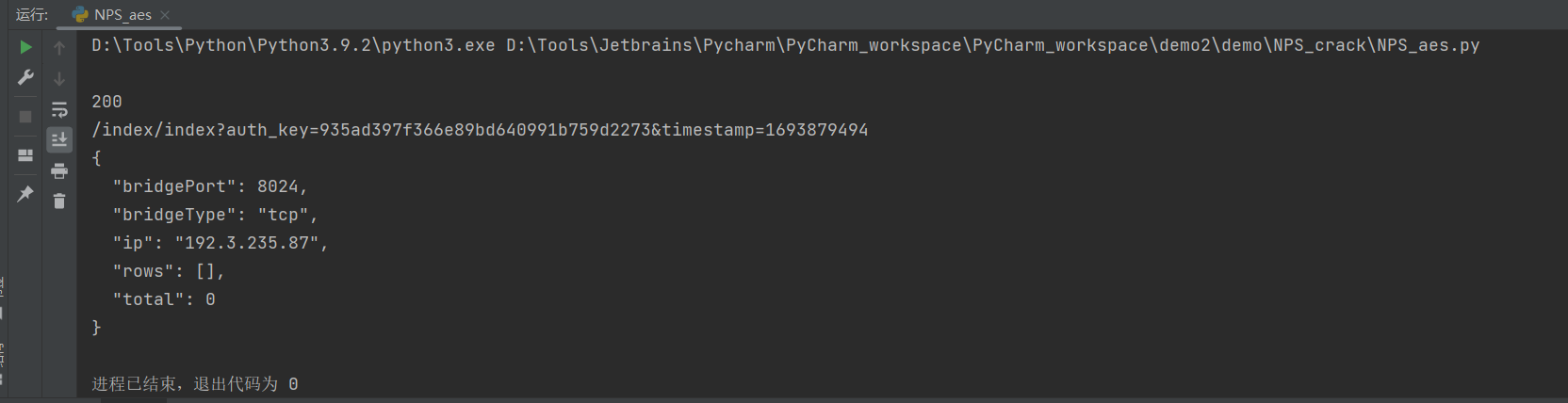This screenshot has height=403, width=1568.
Task: Click the auth_key URL line in output
Action: click(480, 130)
